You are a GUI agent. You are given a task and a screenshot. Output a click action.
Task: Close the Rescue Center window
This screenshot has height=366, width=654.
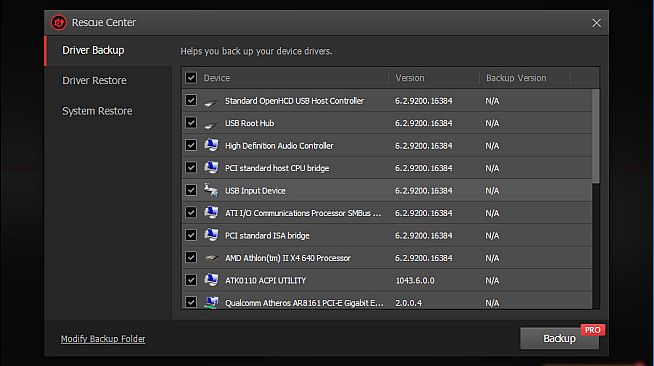pos(596,23)
